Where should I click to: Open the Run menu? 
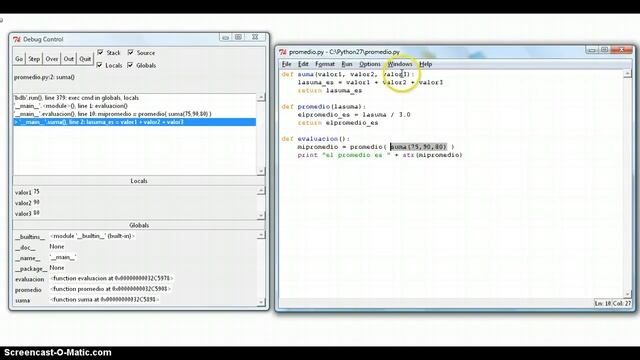click(347, 64)
